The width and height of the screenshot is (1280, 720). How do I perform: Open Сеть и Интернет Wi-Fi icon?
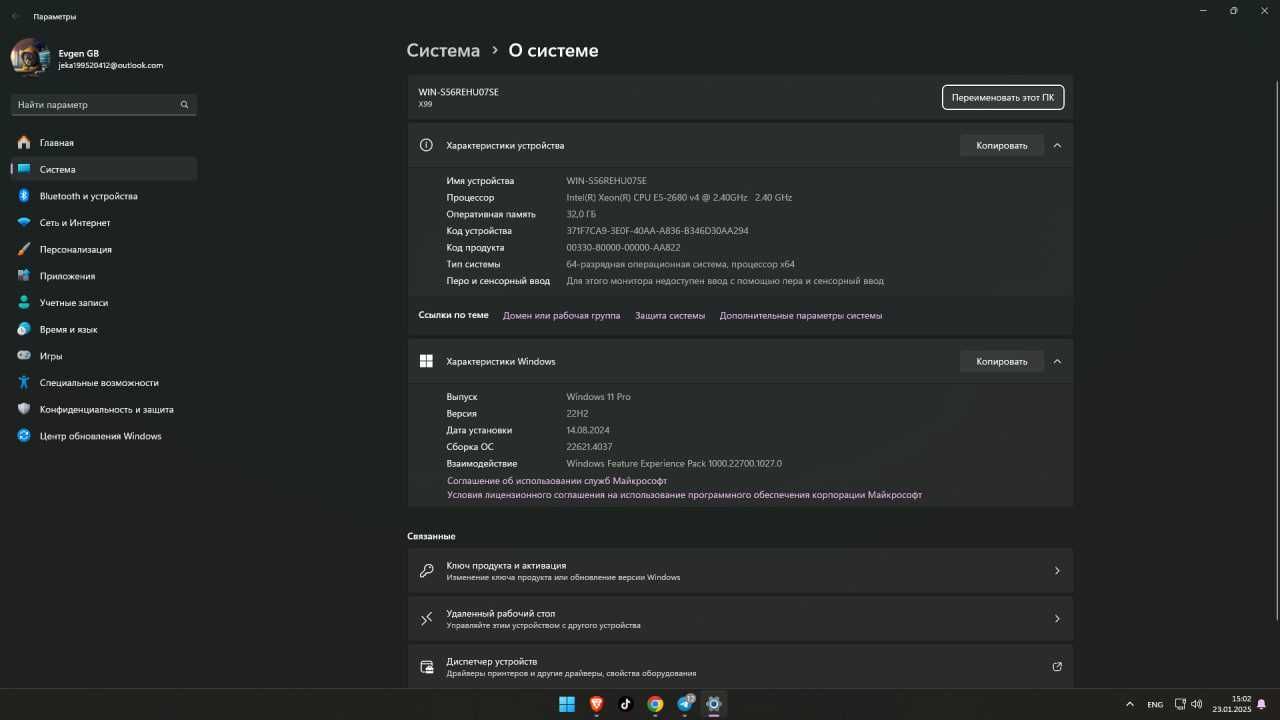point(24,223)
